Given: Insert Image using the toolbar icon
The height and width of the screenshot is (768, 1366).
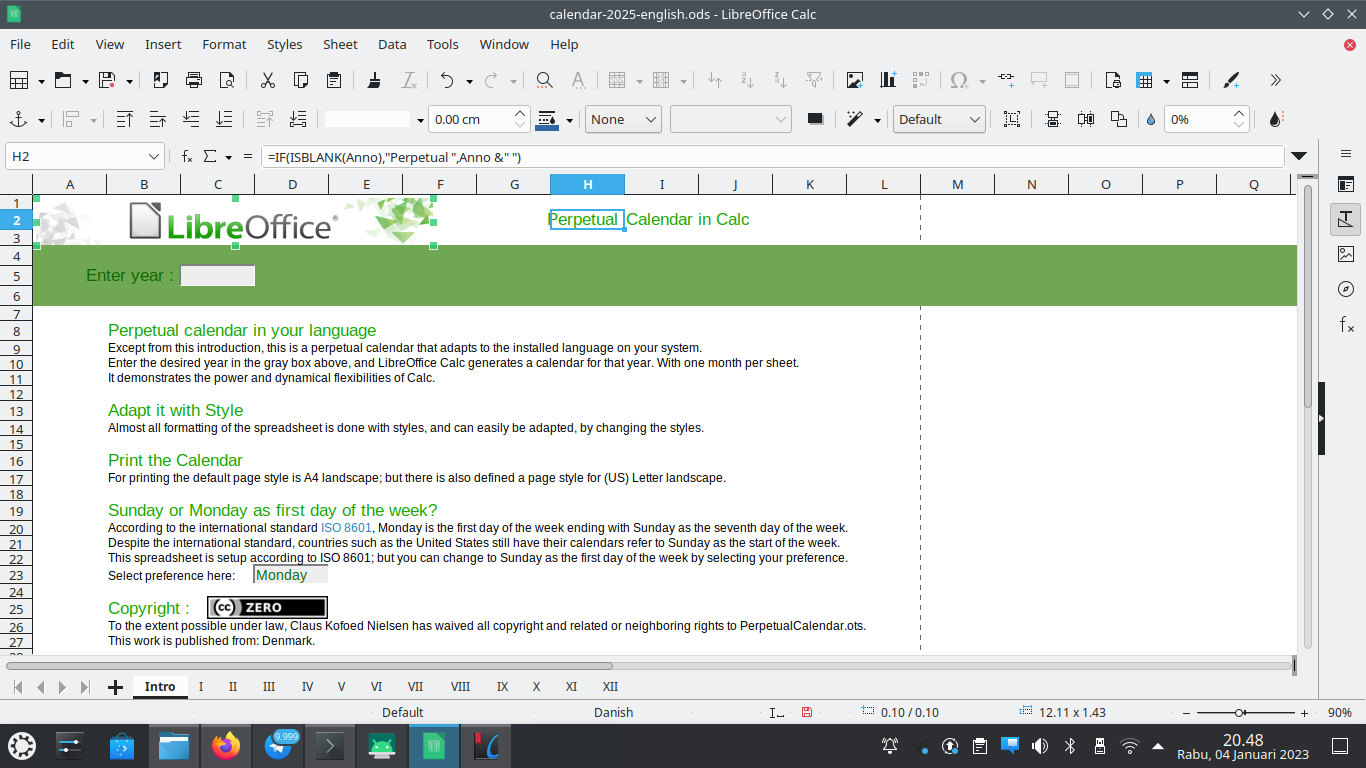Looking at the screenshot, I should (x=855, y=80).
